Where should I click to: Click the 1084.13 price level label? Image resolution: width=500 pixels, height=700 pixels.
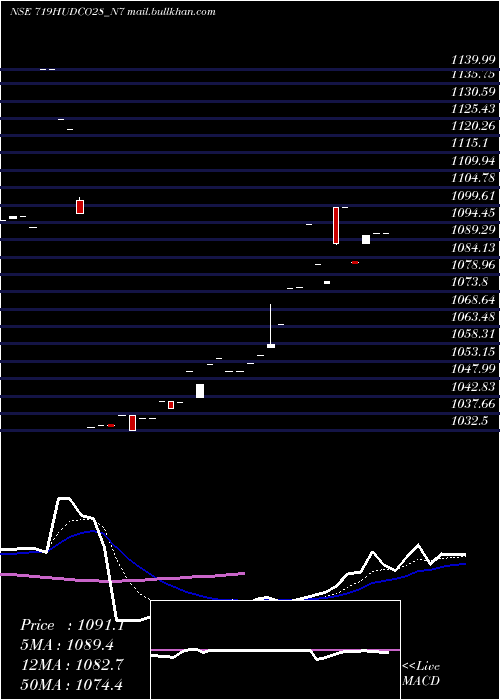click(x=473, y=247)
